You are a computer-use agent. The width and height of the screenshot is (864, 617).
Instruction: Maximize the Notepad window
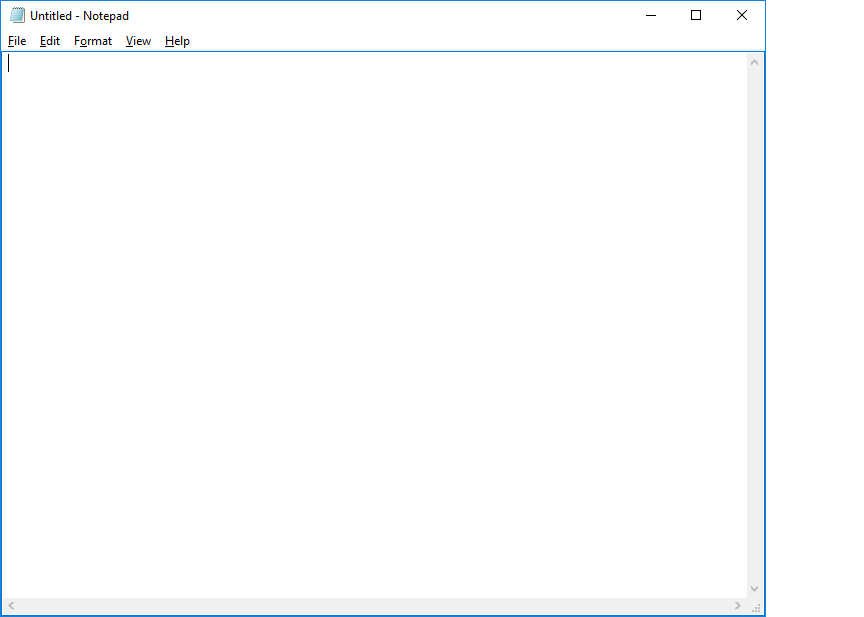(x=696, y=15)
